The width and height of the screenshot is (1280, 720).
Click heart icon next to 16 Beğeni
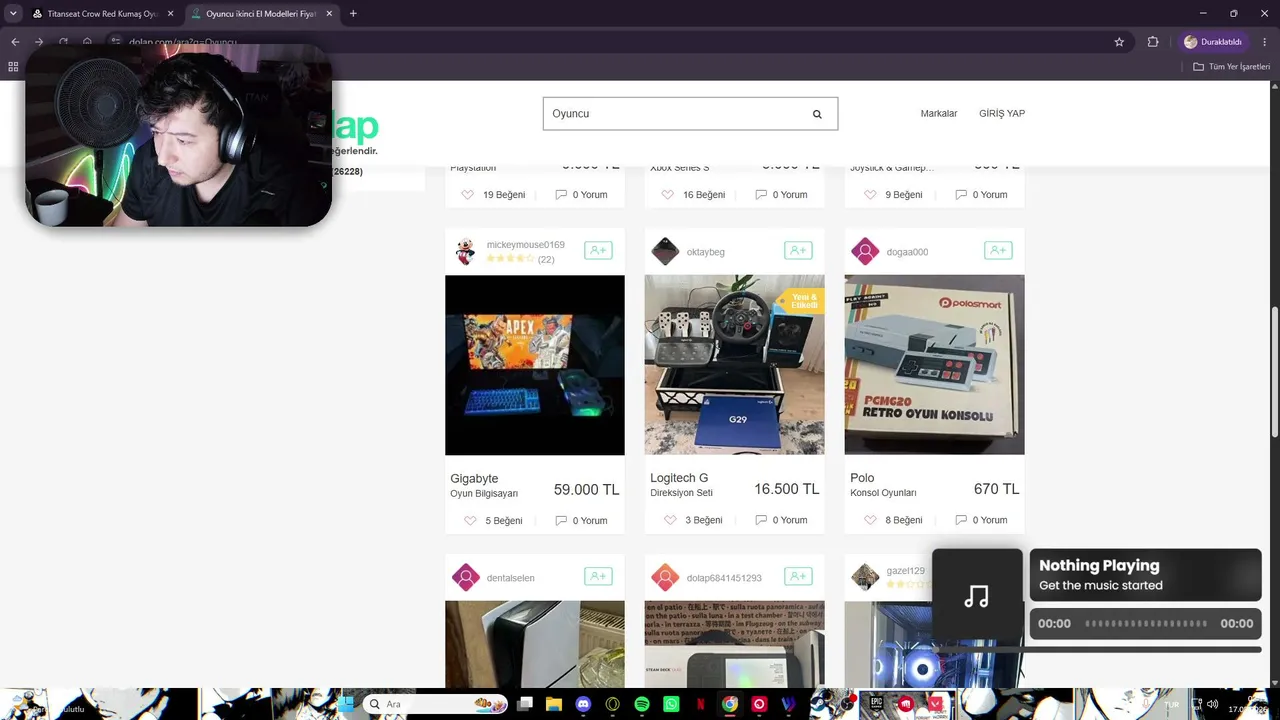pos(668,194)
